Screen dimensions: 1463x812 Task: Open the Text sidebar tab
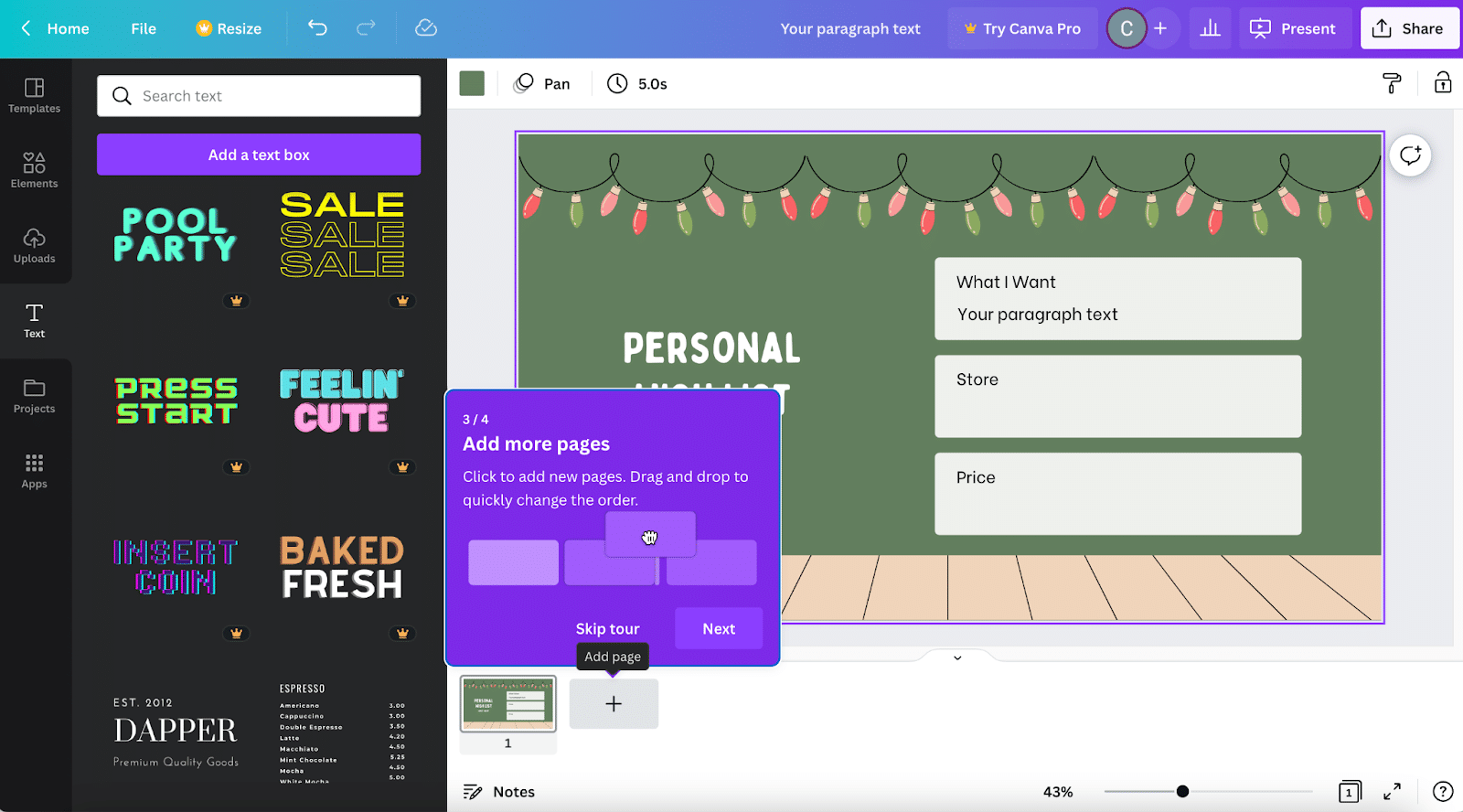click(35, 321)
